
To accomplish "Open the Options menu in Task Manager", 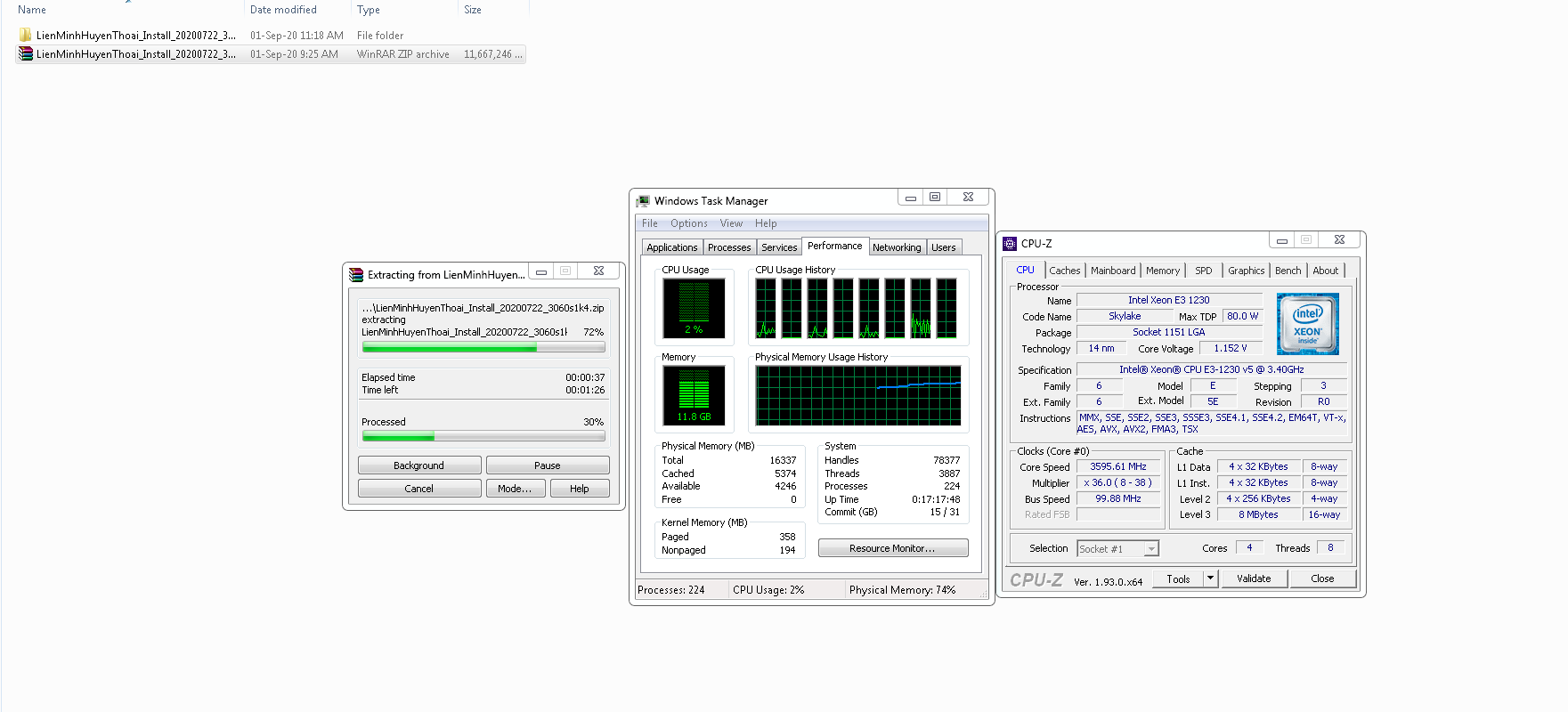I will click(689, 223).
